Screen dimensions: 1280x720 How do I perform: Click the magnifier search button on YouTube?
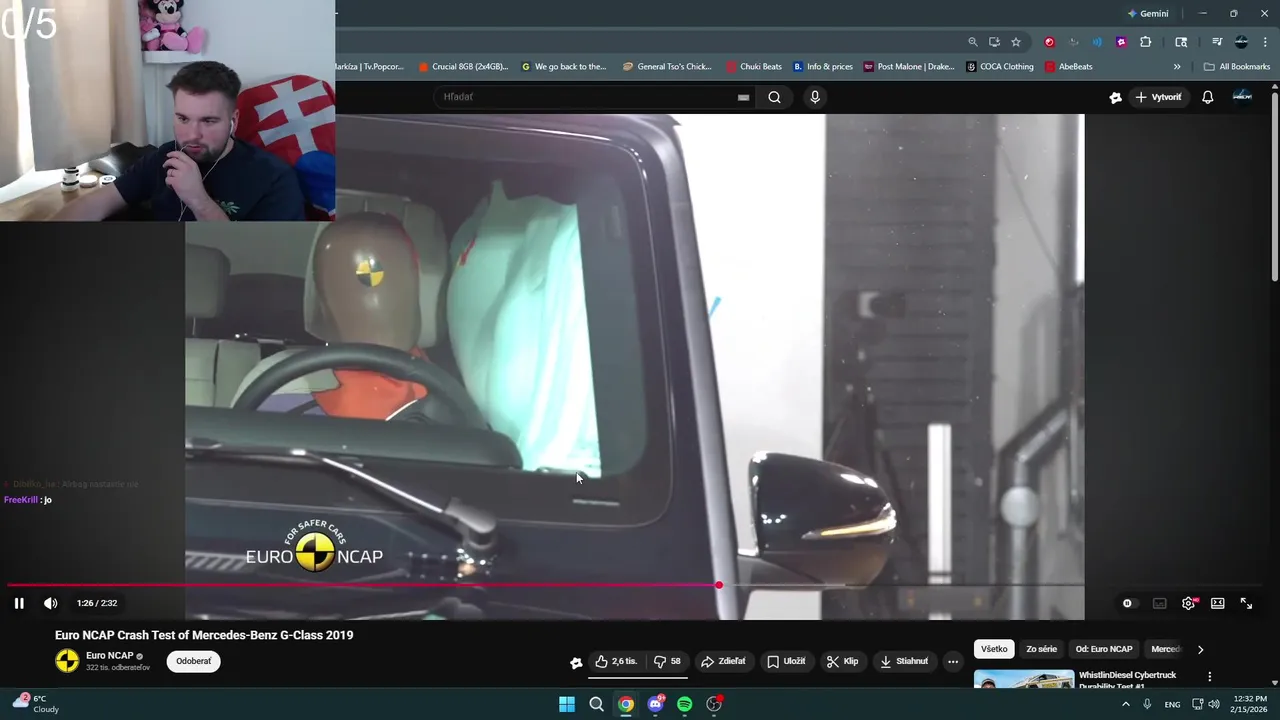click(x=774, y=97)
